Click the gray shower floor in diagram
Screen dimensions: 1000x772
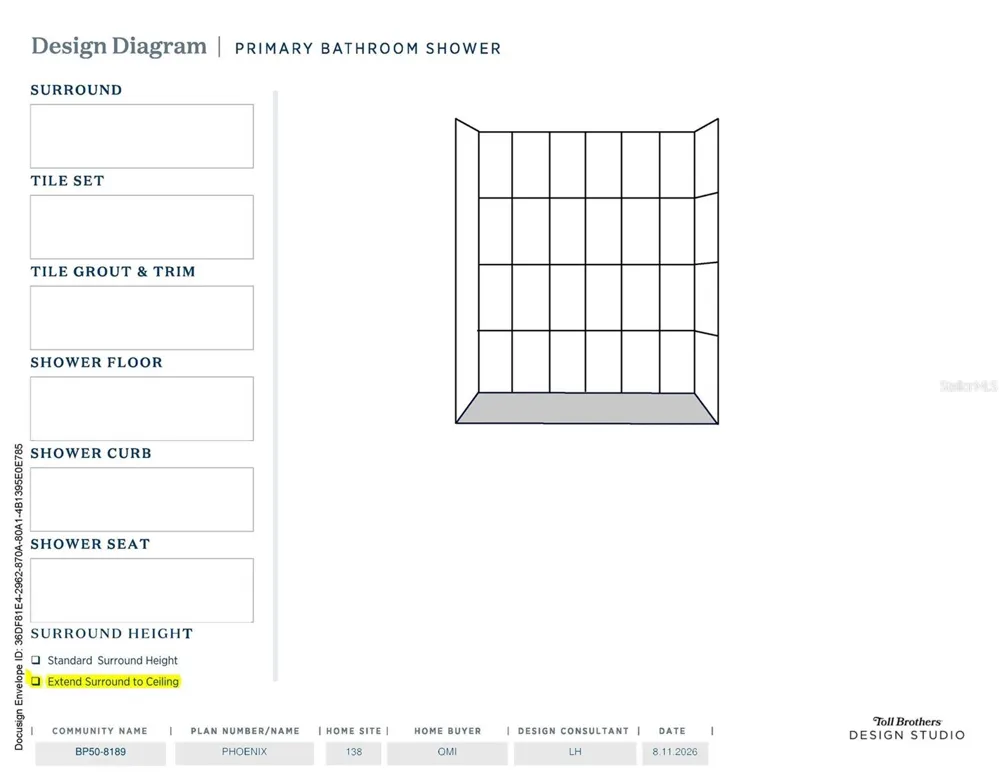[587, 408]
